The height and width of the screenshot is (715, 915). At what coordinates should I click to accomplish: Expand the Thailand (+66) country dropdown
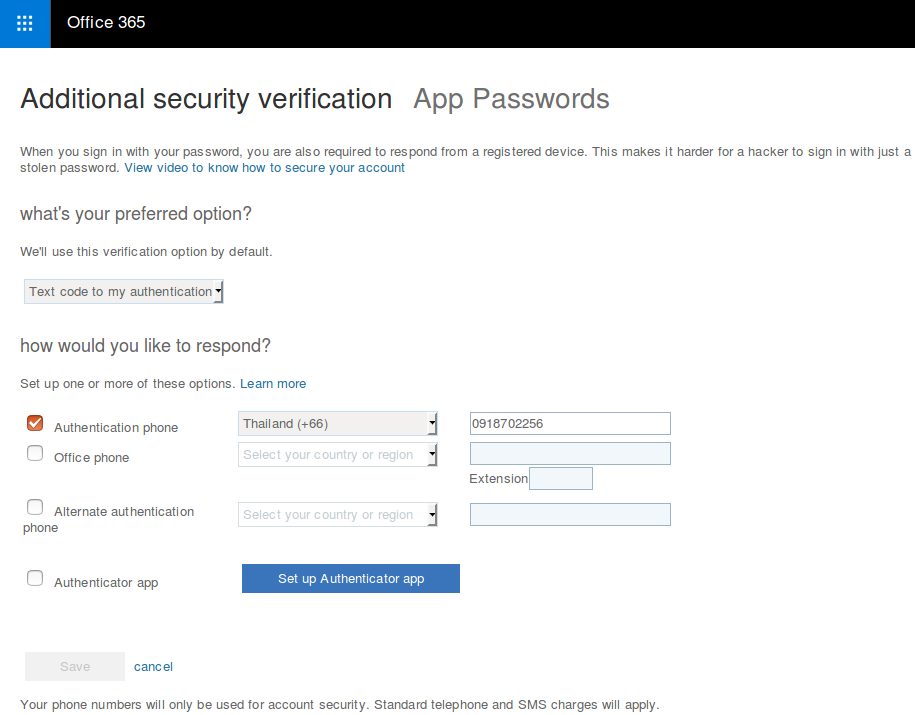pyautogui.click(x=338, y=424)
